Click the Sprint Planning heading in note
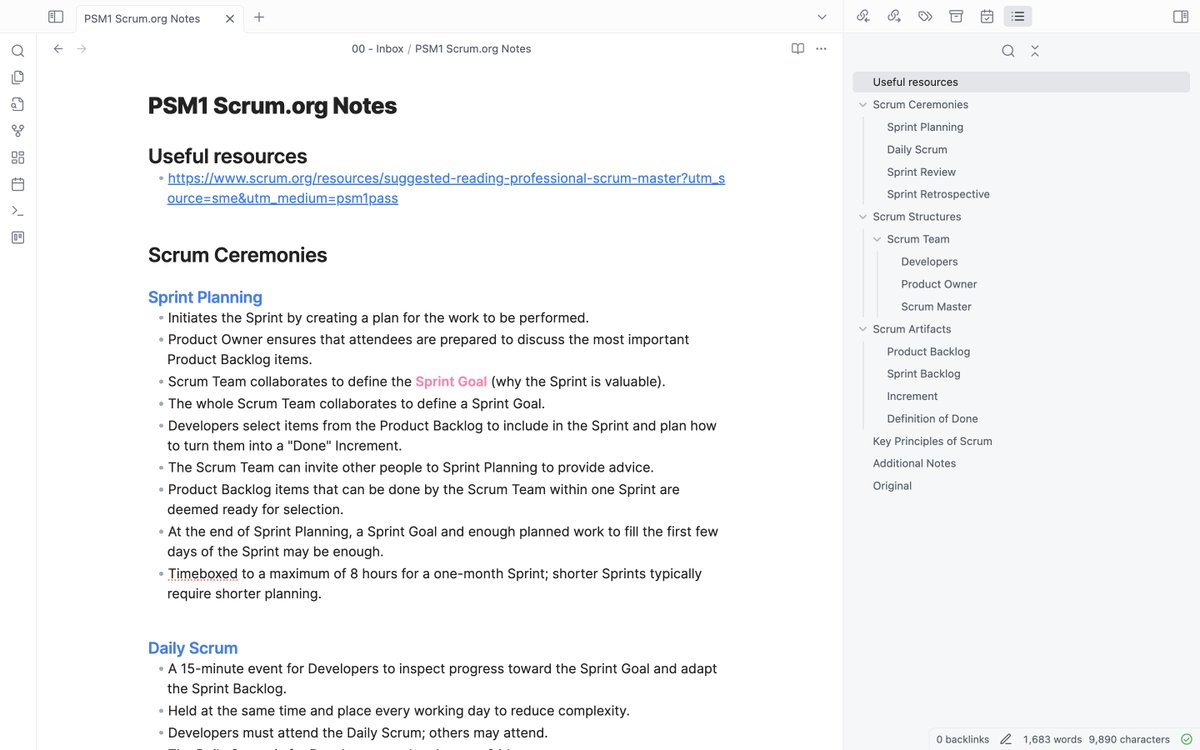Screen dimensions: 1200x750 tap(205, 297)
